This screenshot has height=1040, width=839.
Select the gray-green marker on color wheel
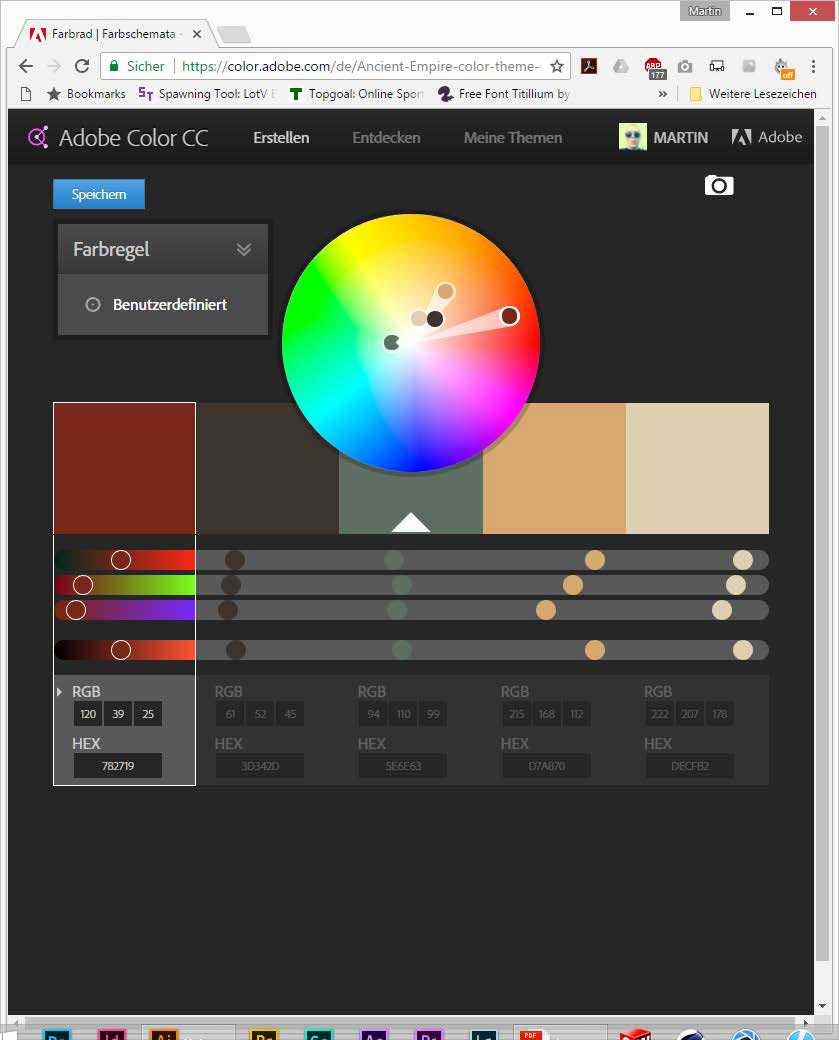(x=392, y=342)
